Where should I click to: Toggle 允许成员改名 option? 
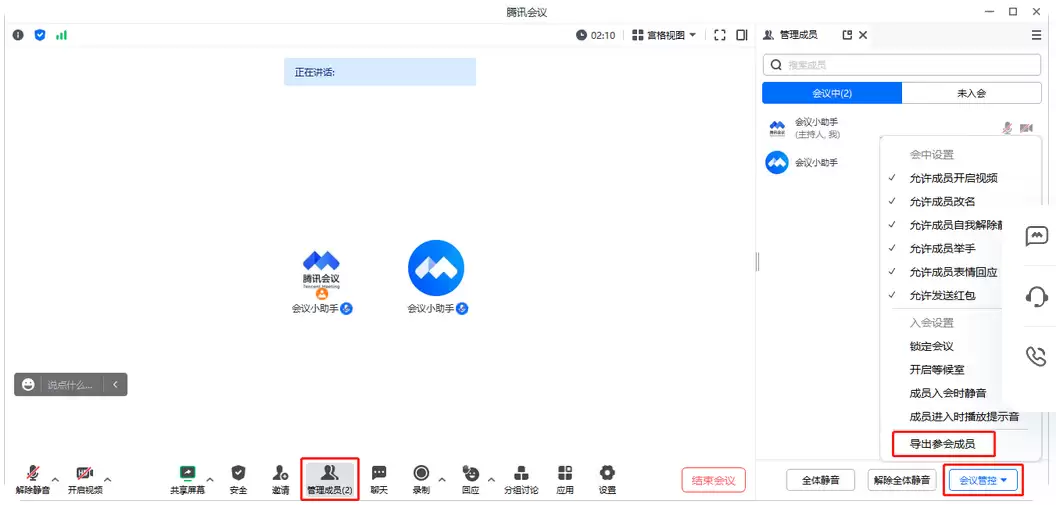943,201
